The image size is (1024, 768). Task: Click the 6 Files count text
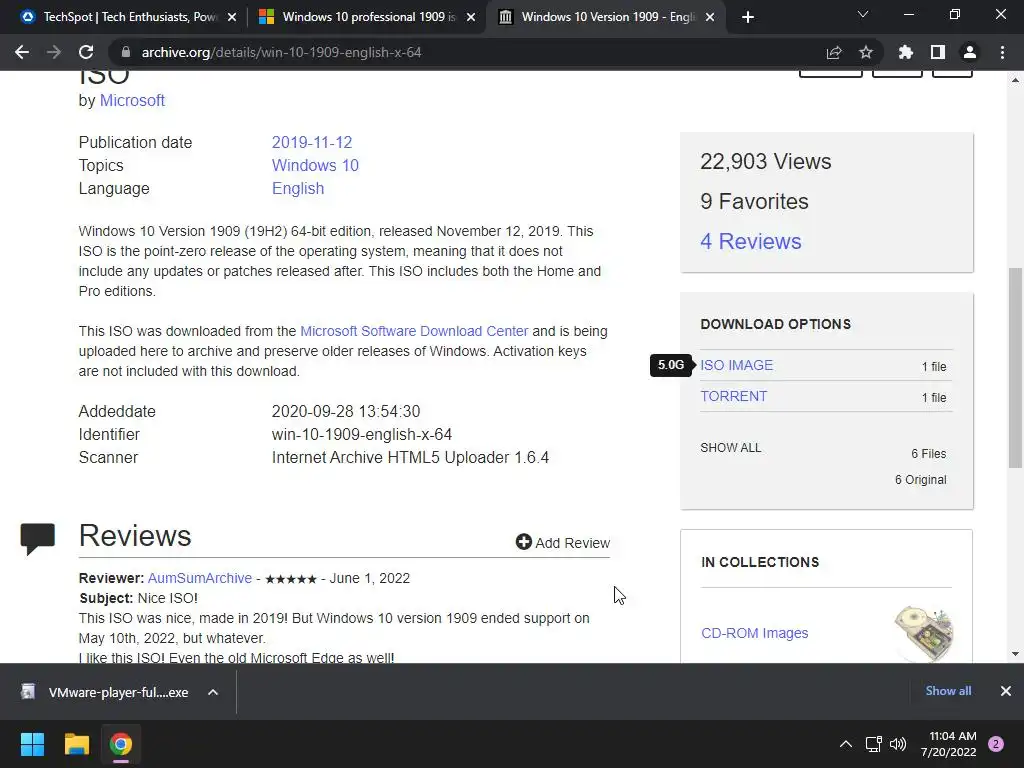[x=929, y=454]
